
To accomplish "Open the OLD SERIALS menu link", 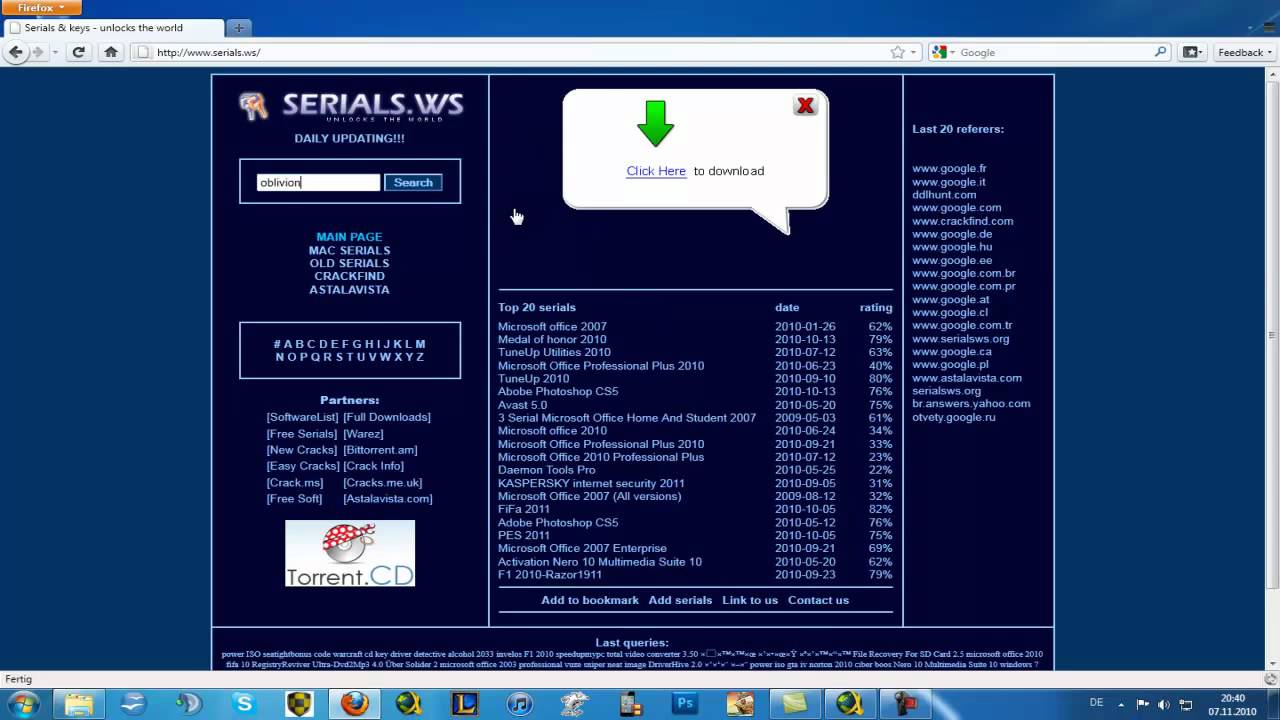I will (349, 263).
